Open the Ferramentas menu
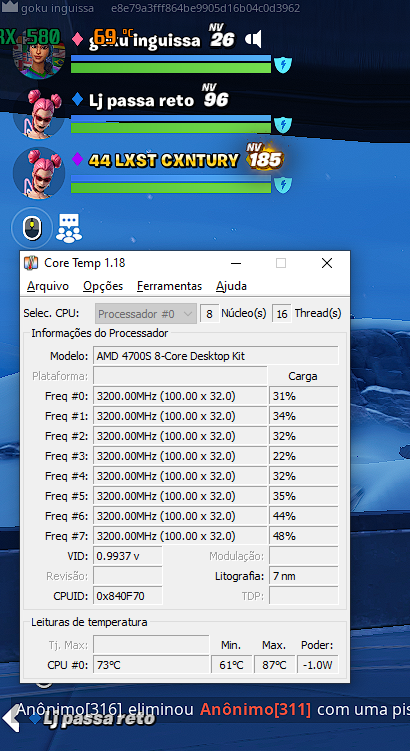Viewport: 410px width, 751px height. pos(170,286)
